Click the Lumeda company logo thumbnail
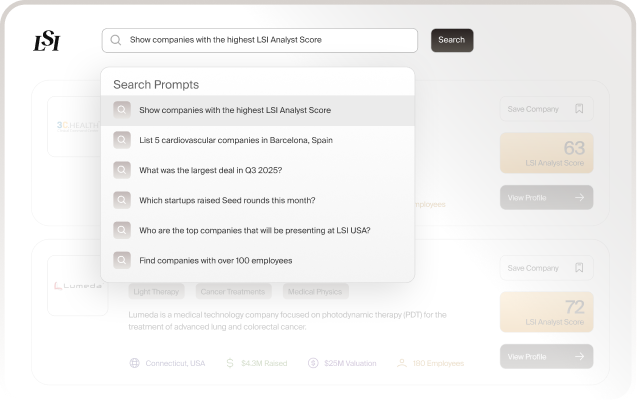The image size is (637, 405). coord(77,286)
